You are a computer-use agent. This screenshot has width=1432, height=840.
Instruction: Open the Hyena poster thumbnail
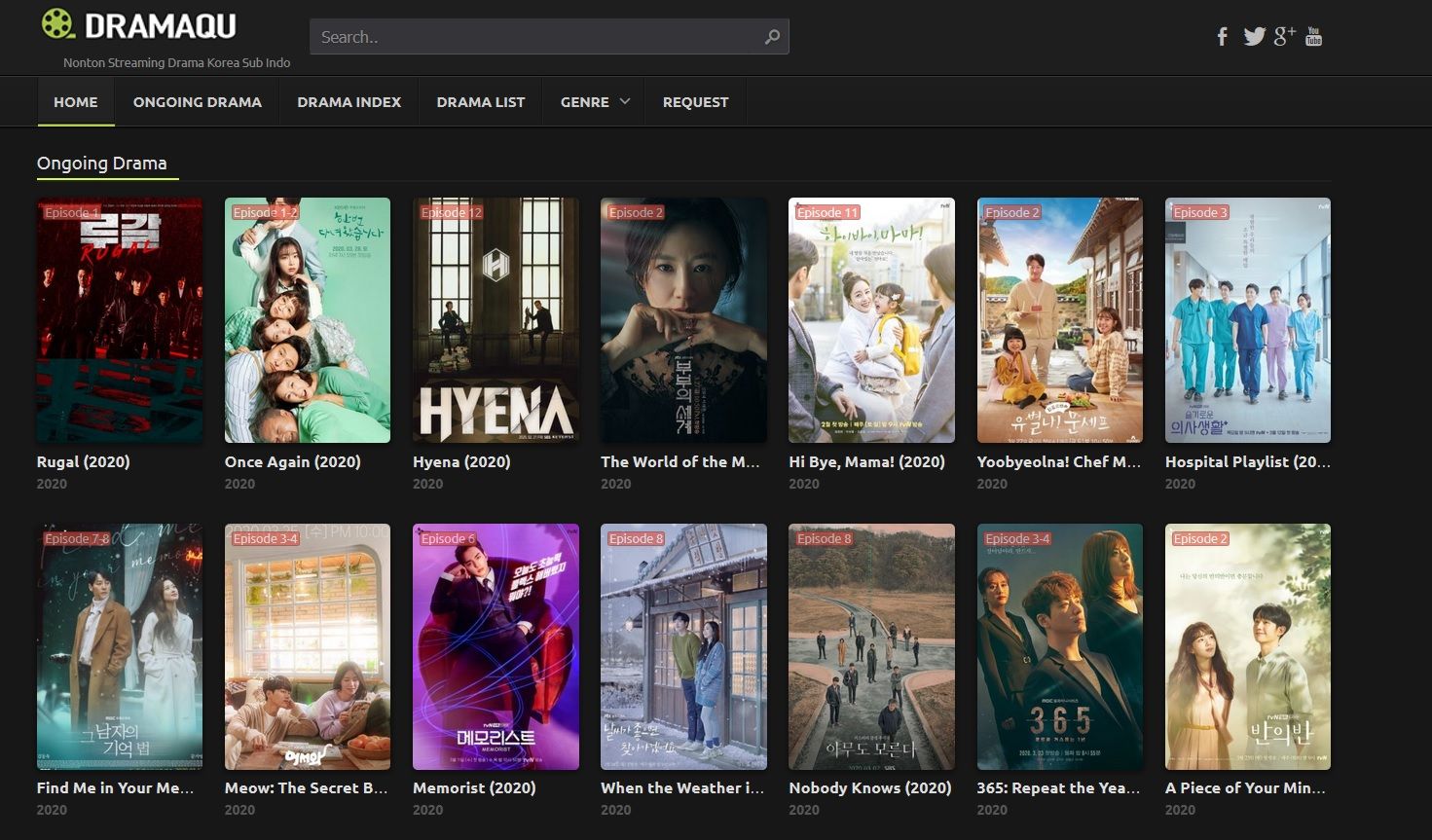(496, 320)
